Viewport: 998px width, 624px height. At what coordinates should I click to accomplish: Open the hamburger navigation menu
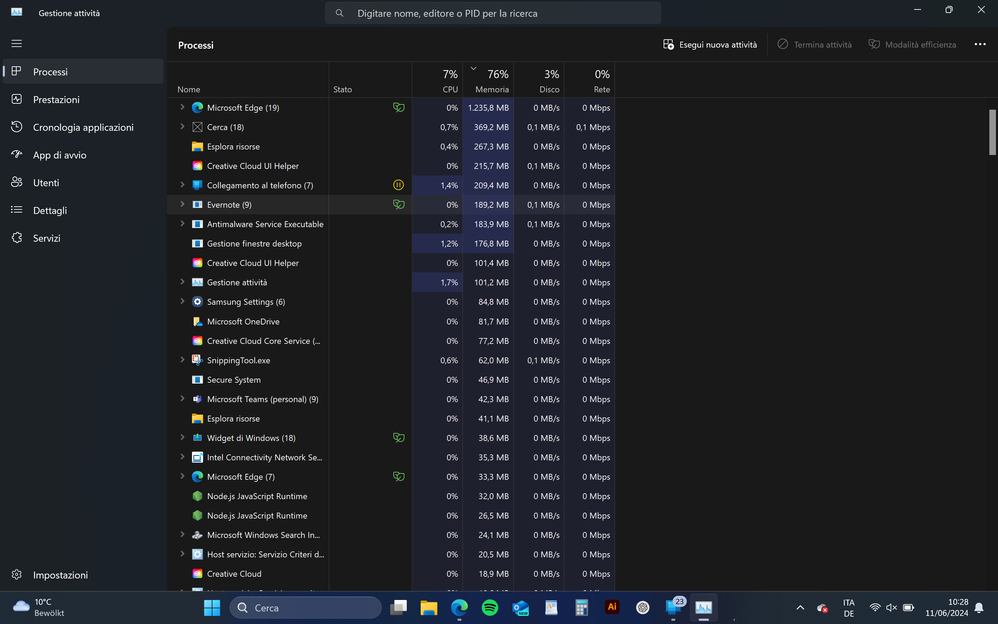[x=17, y=43]
